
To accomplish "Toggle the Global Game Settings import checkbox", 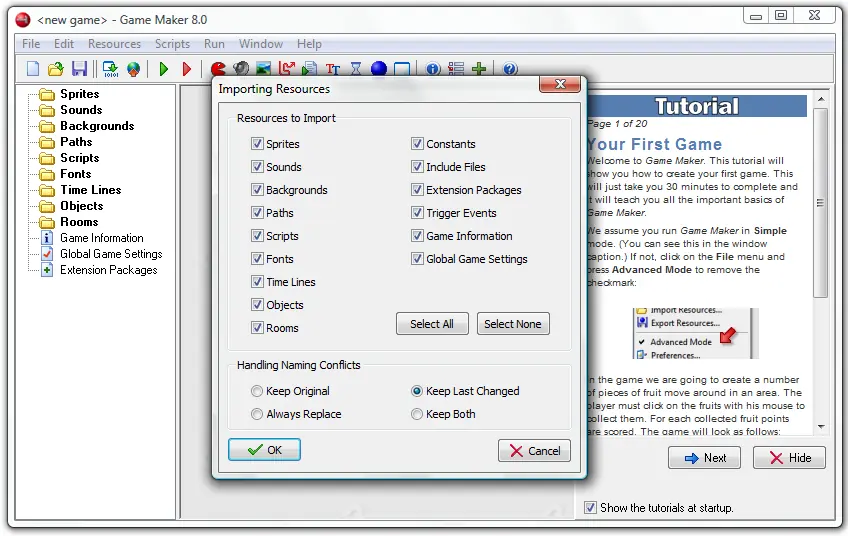I will coord(417,259).
